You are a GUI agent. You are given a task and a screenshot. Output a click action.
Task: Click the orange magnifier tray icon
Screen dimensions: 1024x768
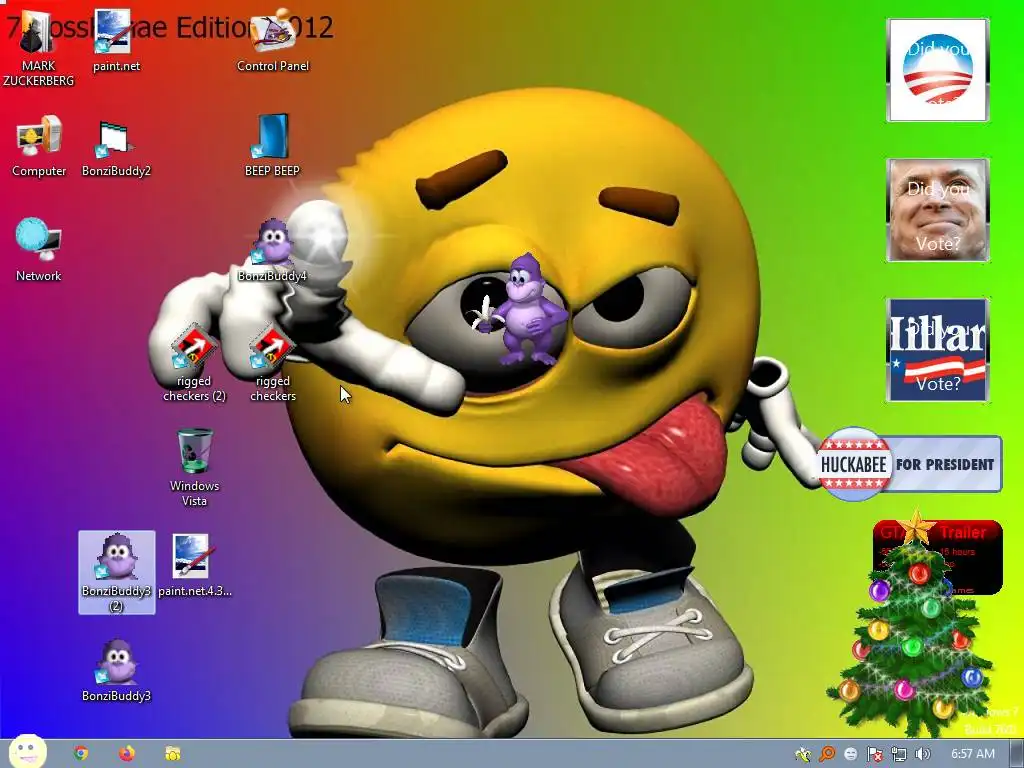point(827,754)
